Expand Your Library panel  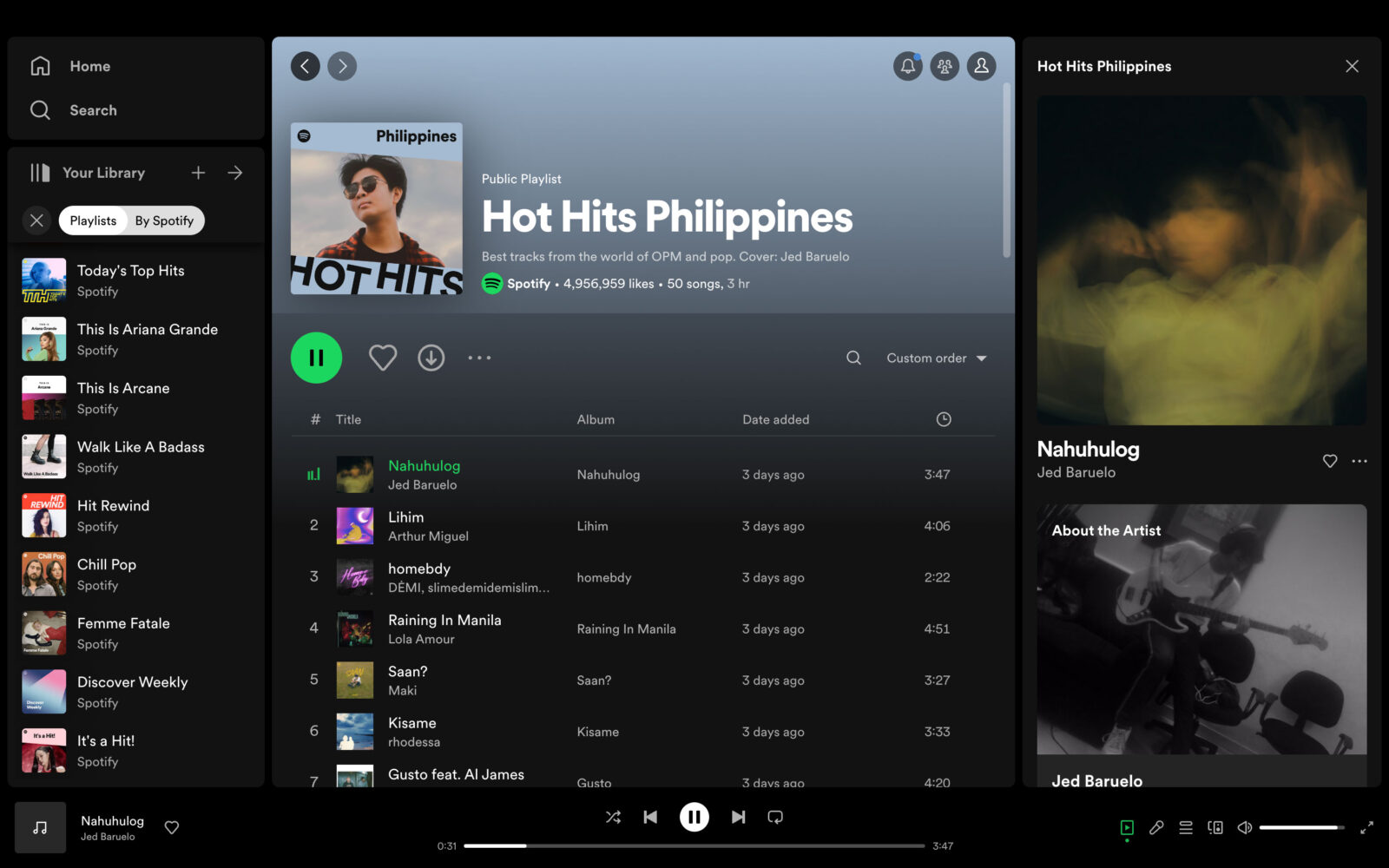pyautogui.click(x=235, y=172)
